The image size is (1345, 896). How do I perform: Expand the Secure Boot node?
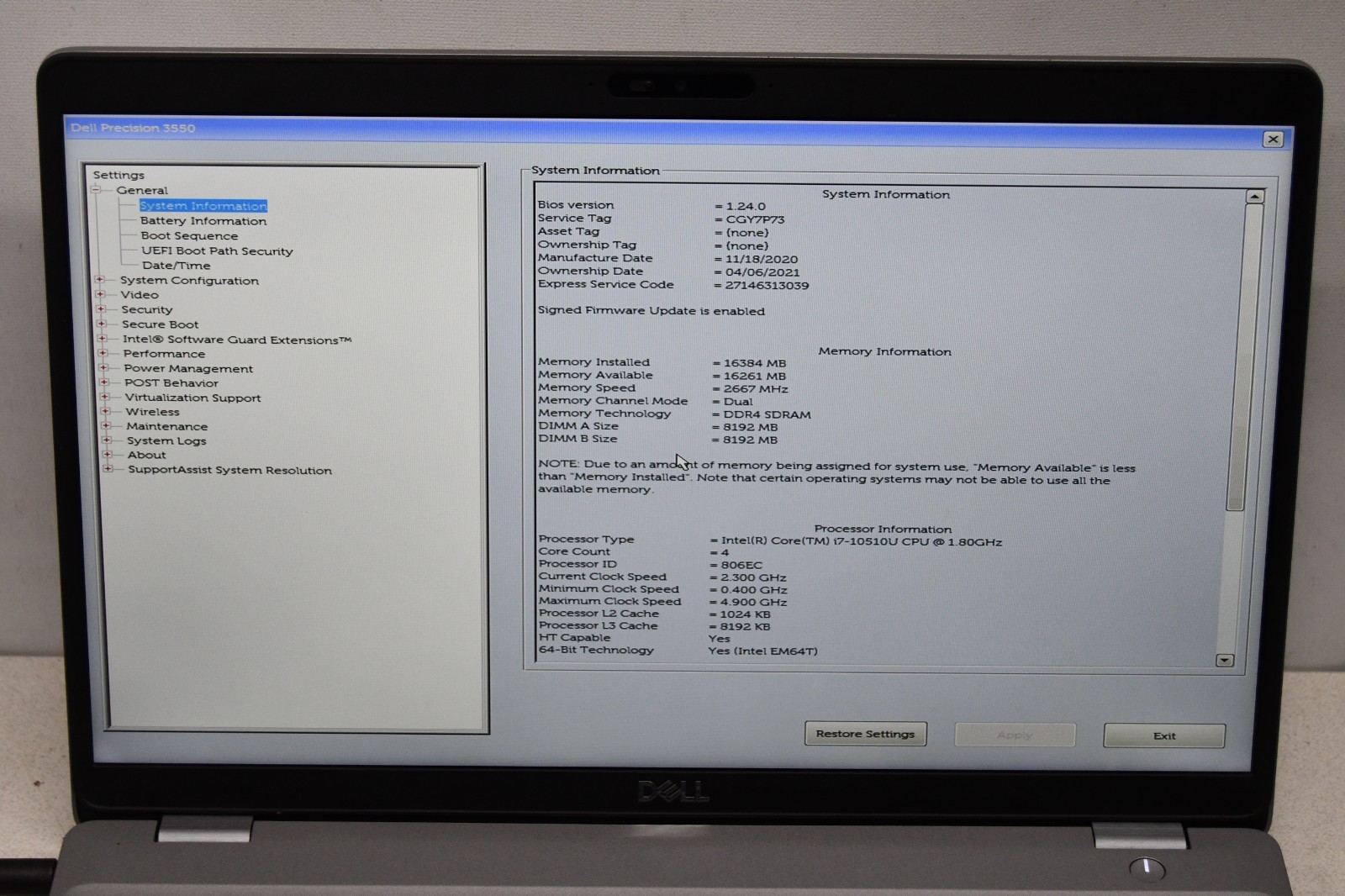102,324
